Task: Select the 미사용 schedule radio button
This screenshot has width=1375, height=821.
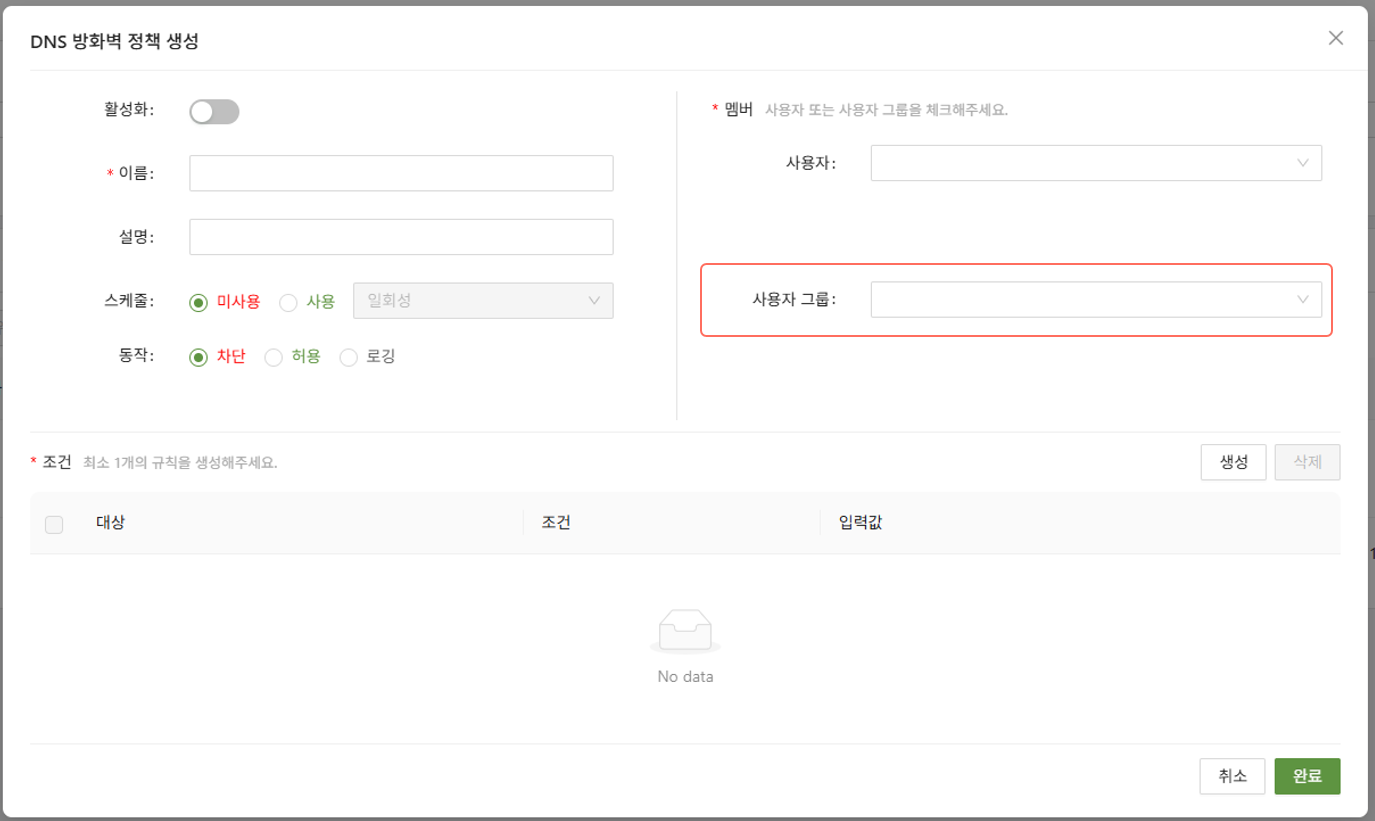Action: pyautogui.click(x=199, y=302)
